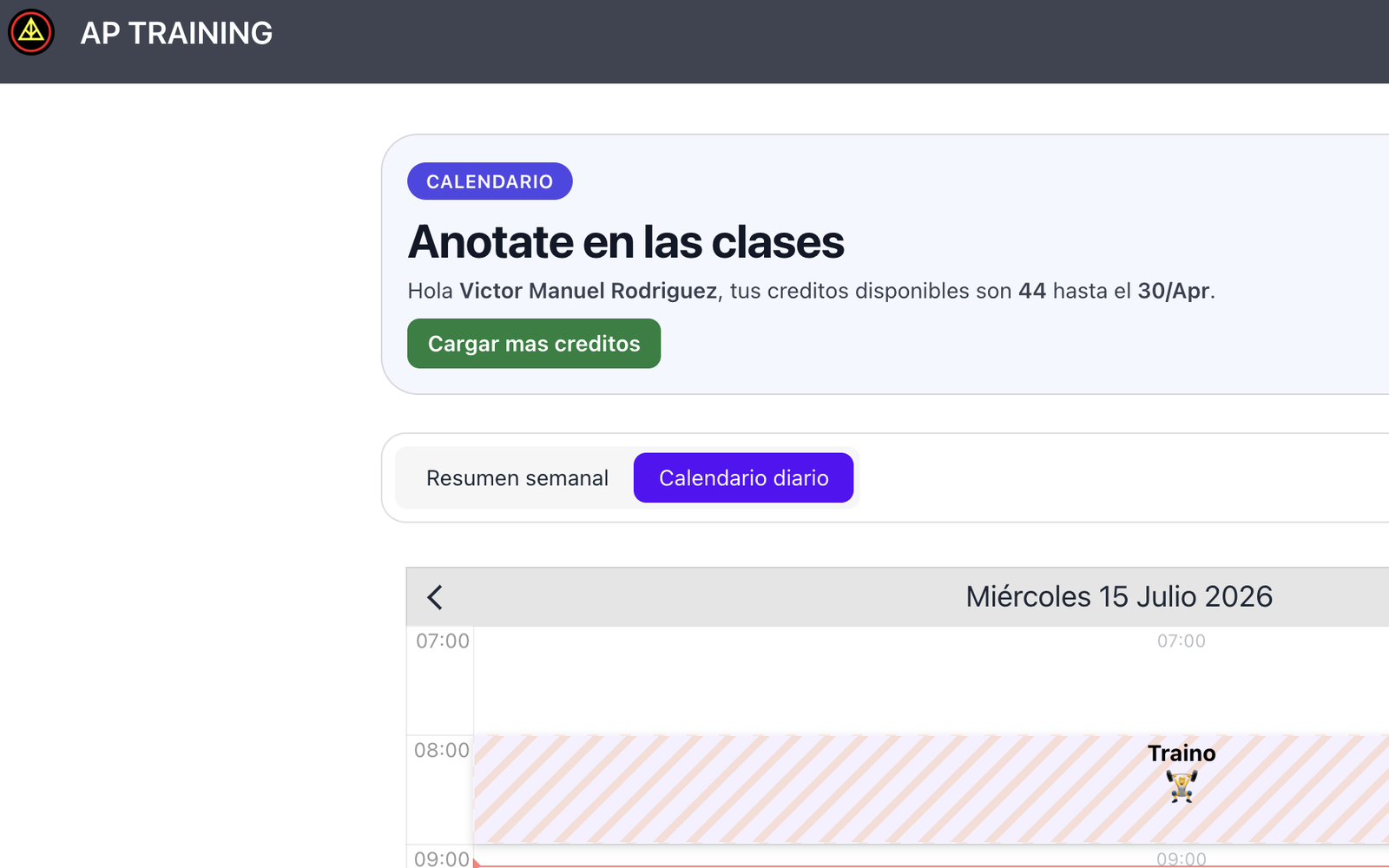Click the 30/Apr expiry date text
The image size is (1389, 868).
(x=1174, y=291)
